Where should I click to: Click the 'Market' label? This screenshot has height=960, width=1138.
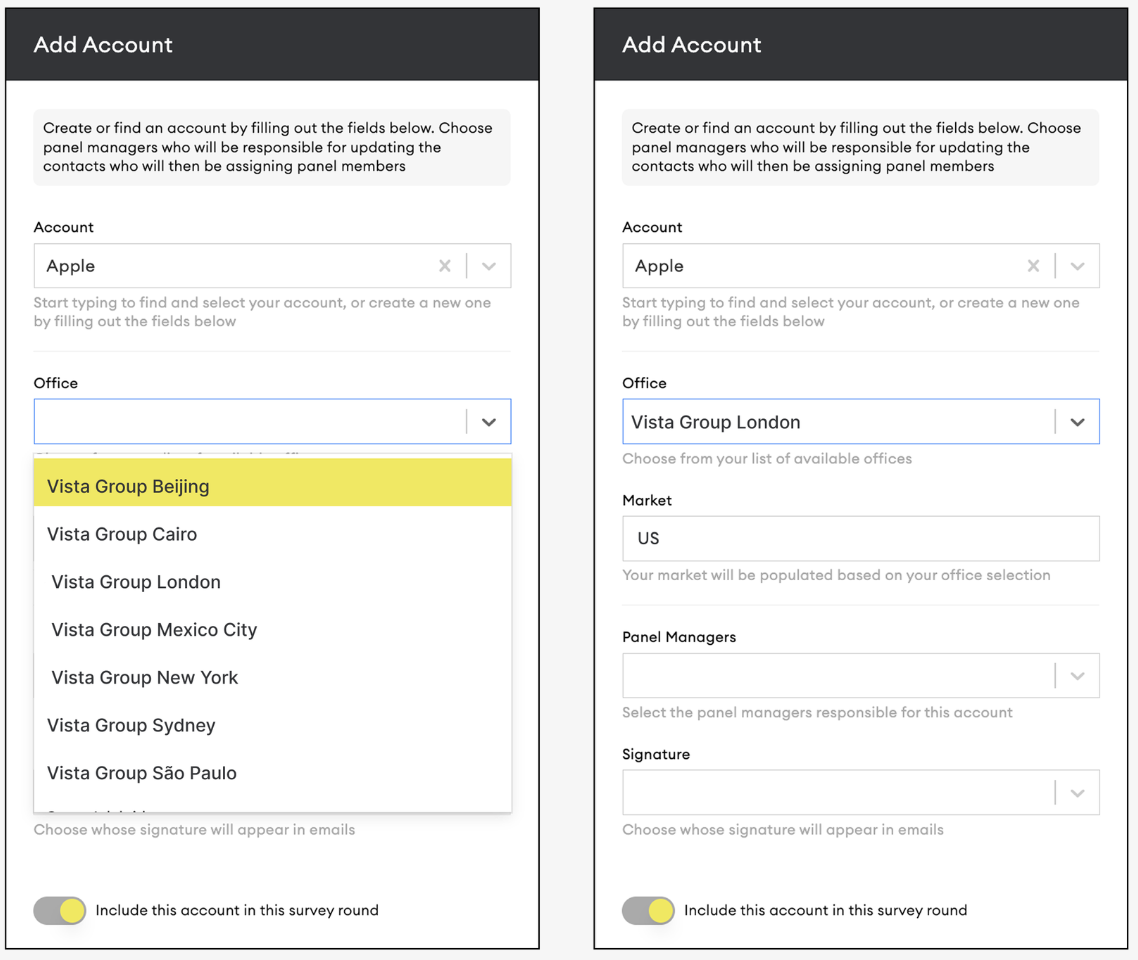pos(647,501)
